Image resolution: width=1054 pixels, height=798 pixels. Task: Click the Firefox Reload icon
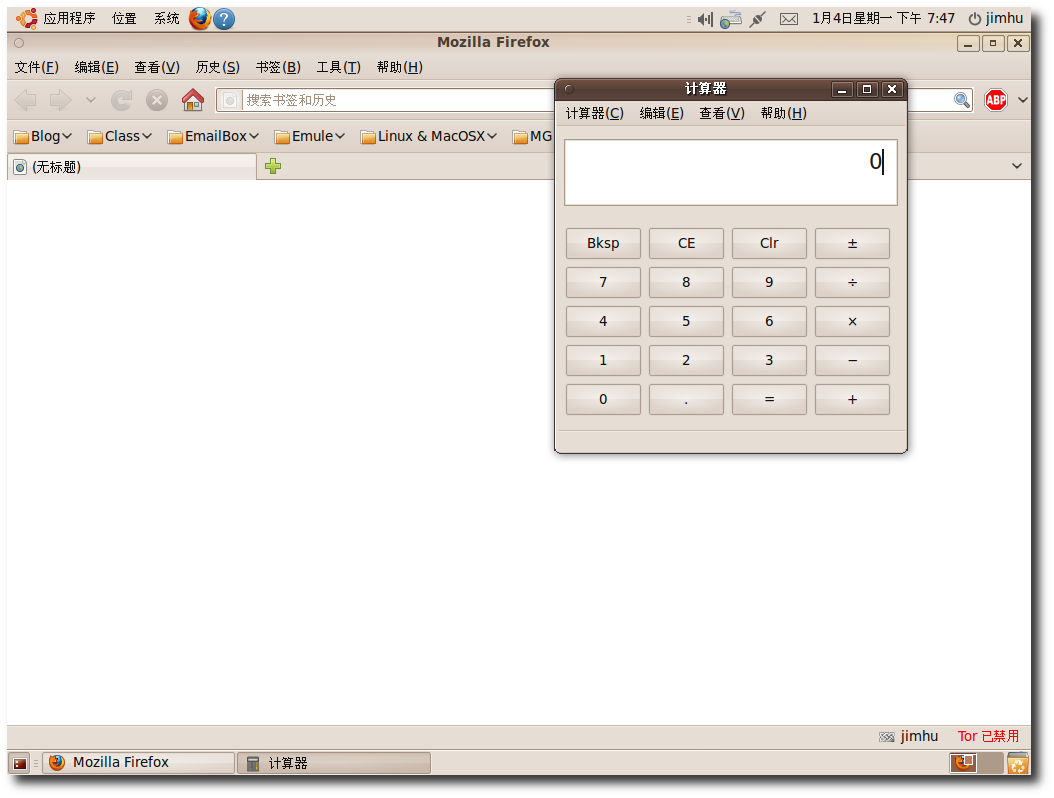pyautogui.click(x=122, y=100)
